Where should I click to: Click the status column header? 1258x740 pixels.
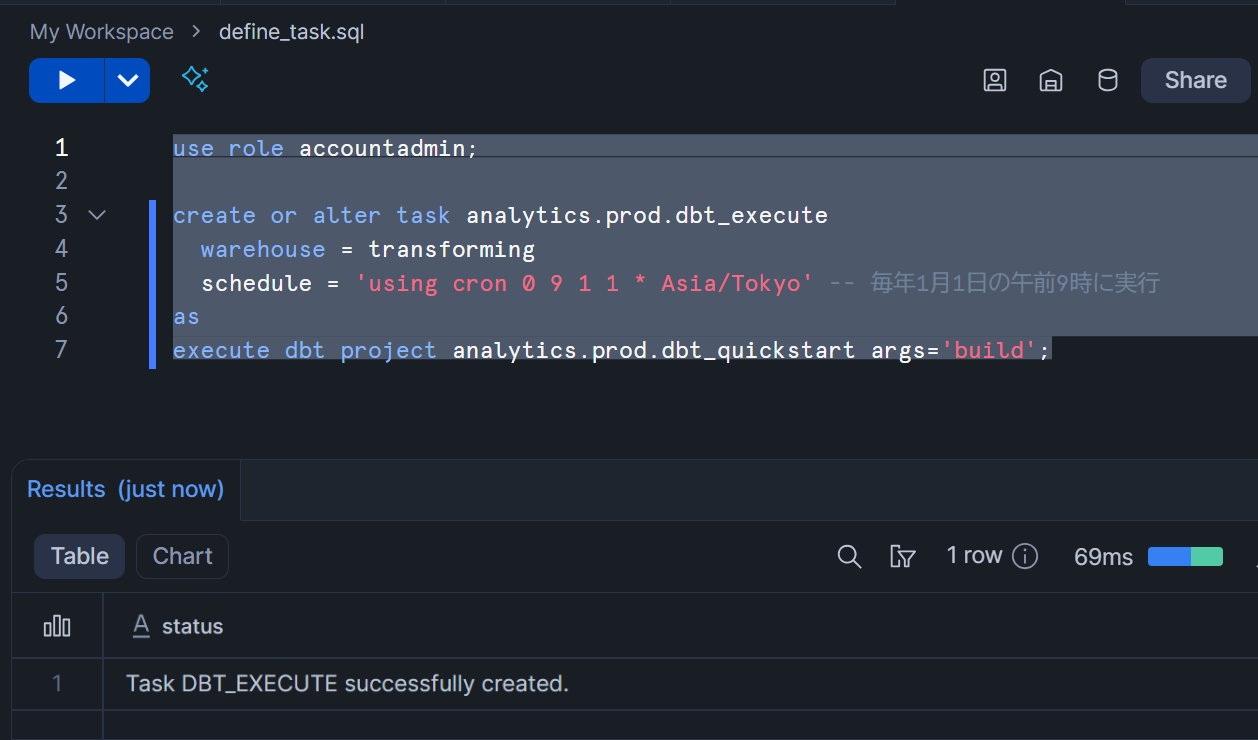click(192, 626)
